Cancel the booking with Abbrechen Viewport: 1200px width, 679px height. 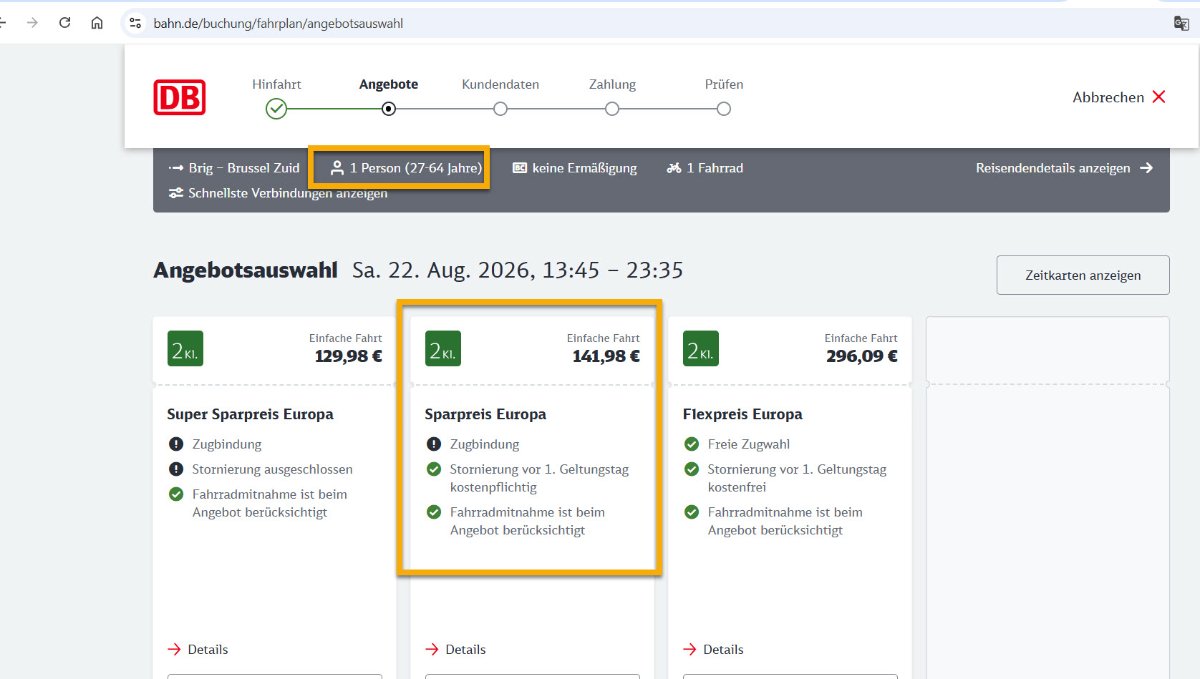point(1119,97)
